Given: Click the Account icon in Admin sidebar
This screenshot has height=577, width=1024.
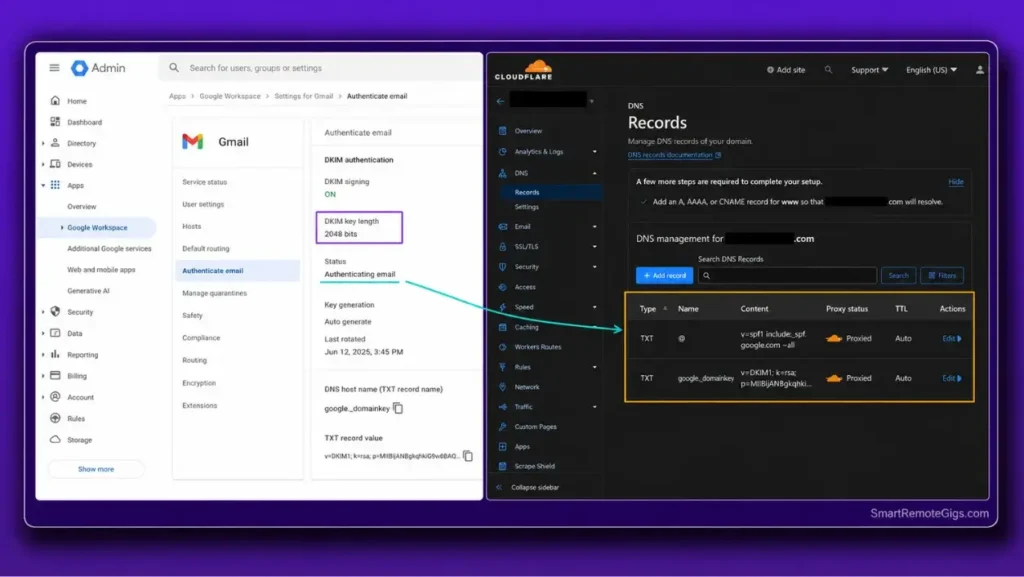Looking at the screenshot, I should (x=55, y=397).
